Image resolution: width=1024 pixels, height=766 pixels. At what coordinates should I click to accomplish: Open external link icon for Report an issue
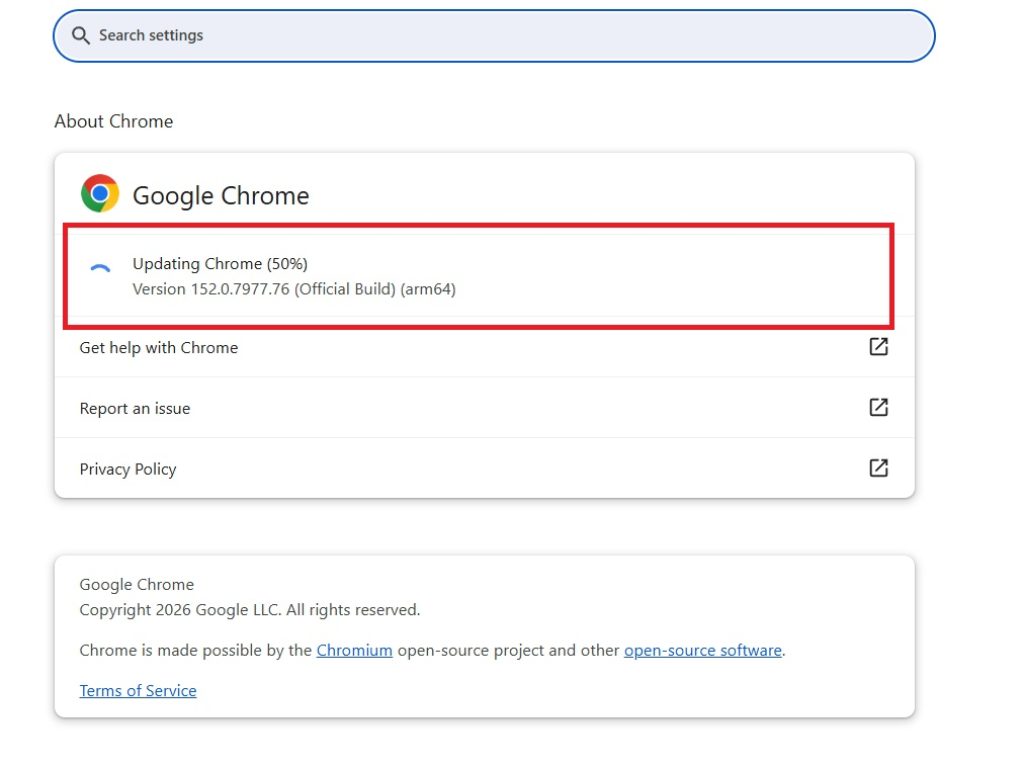click(878, 407)
